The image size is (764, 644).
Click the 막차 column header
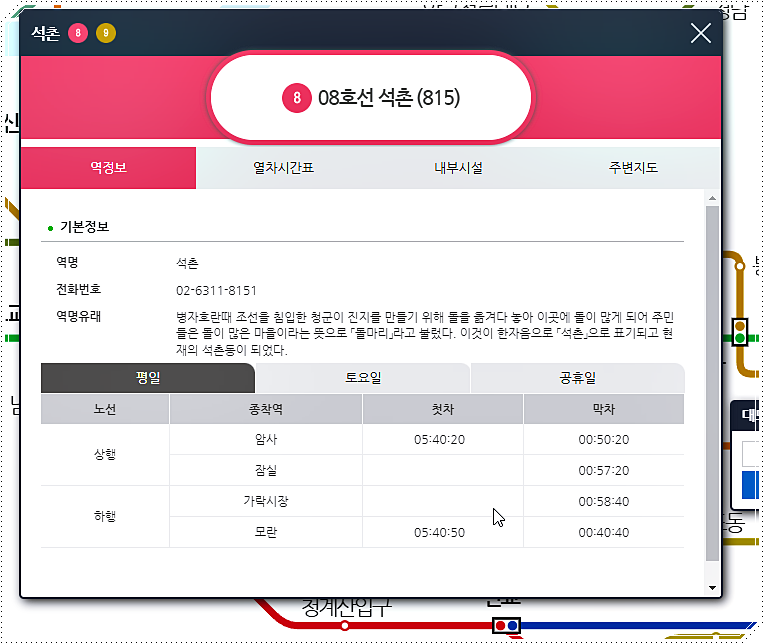point(604,409)
